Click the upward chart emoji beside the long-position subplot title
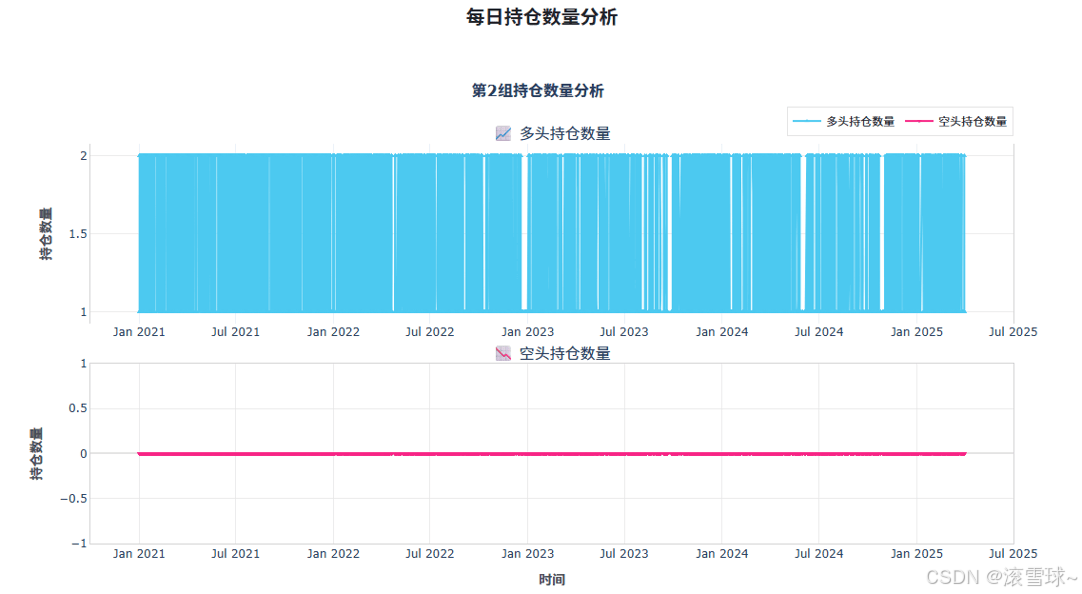The image size is (1082, 594). click(504, 134)
